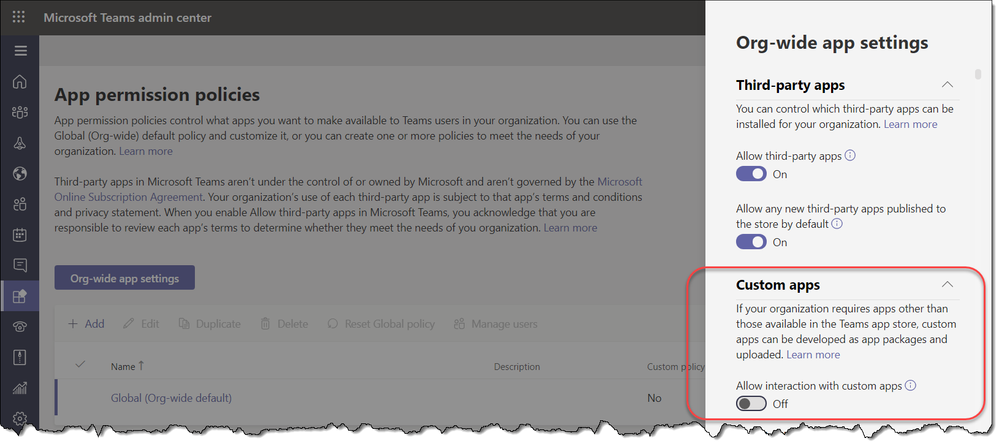999x447 pixels.
Task: Click Reset Global policy in toolbar
Action: 381,324
